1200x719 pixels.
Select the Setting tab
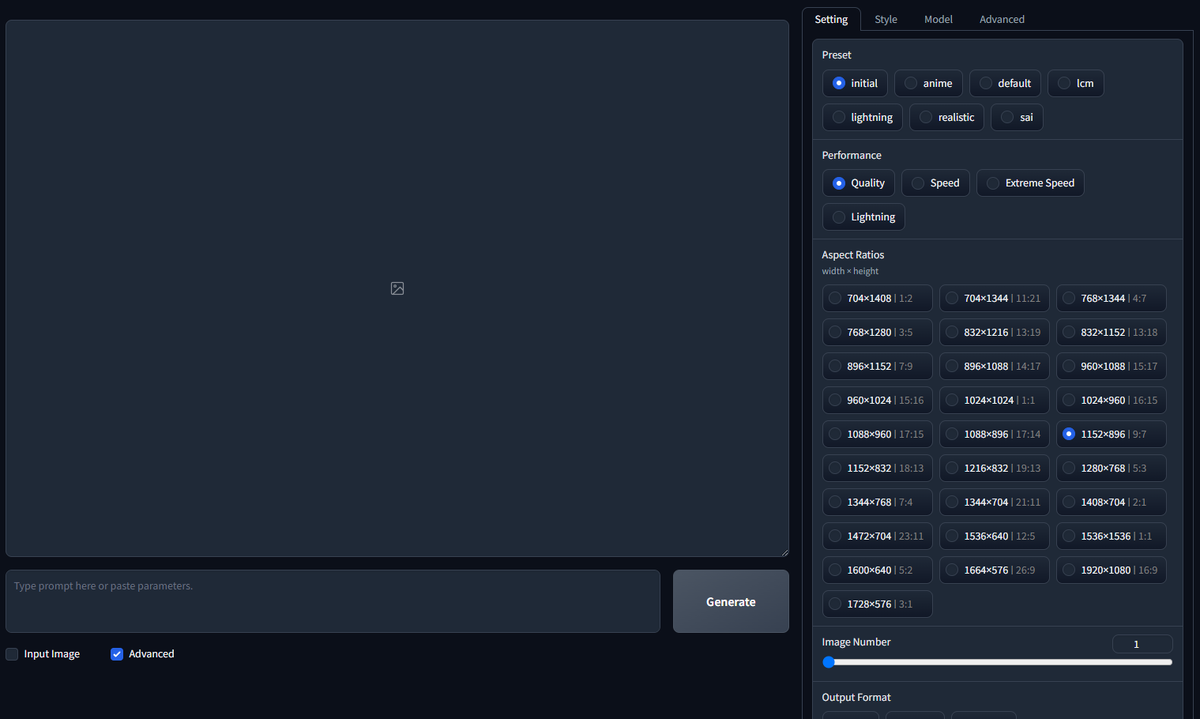pos(831,19)
